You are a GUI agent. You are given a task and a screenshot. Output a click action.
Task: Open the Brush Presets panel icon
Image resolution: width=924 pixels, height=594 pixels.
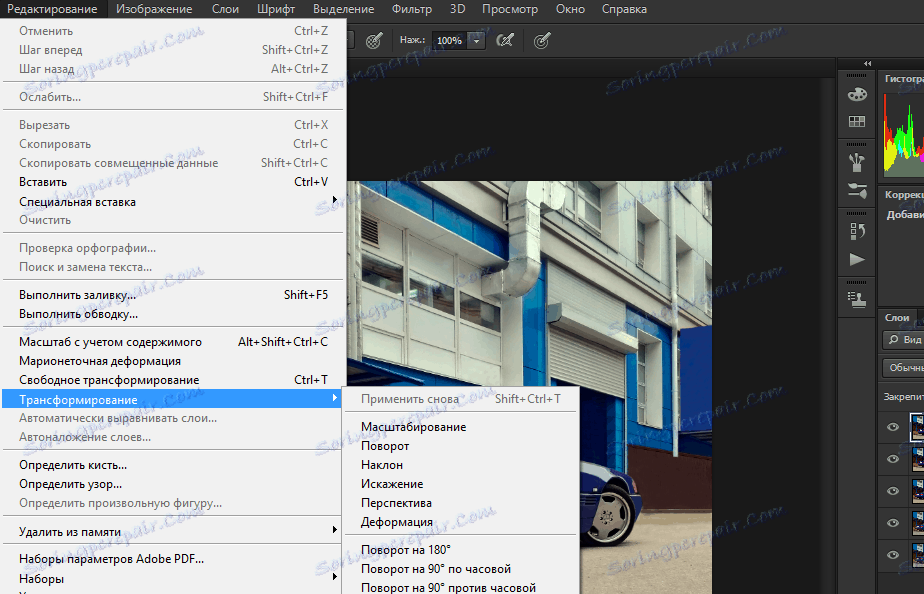click(x=857, y=161)
